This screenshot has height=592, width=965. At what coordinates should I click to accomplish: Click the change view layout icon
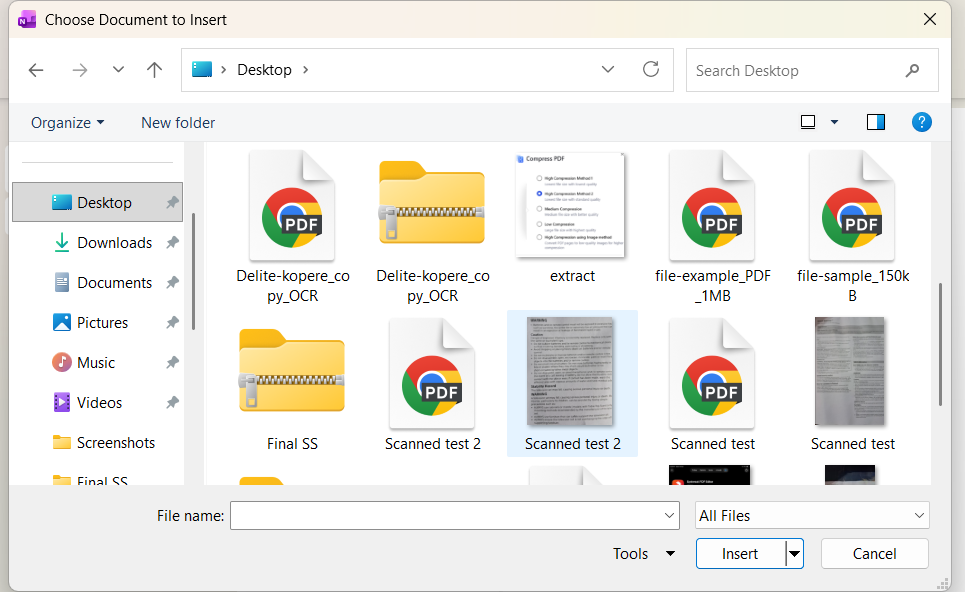point(808,122)
